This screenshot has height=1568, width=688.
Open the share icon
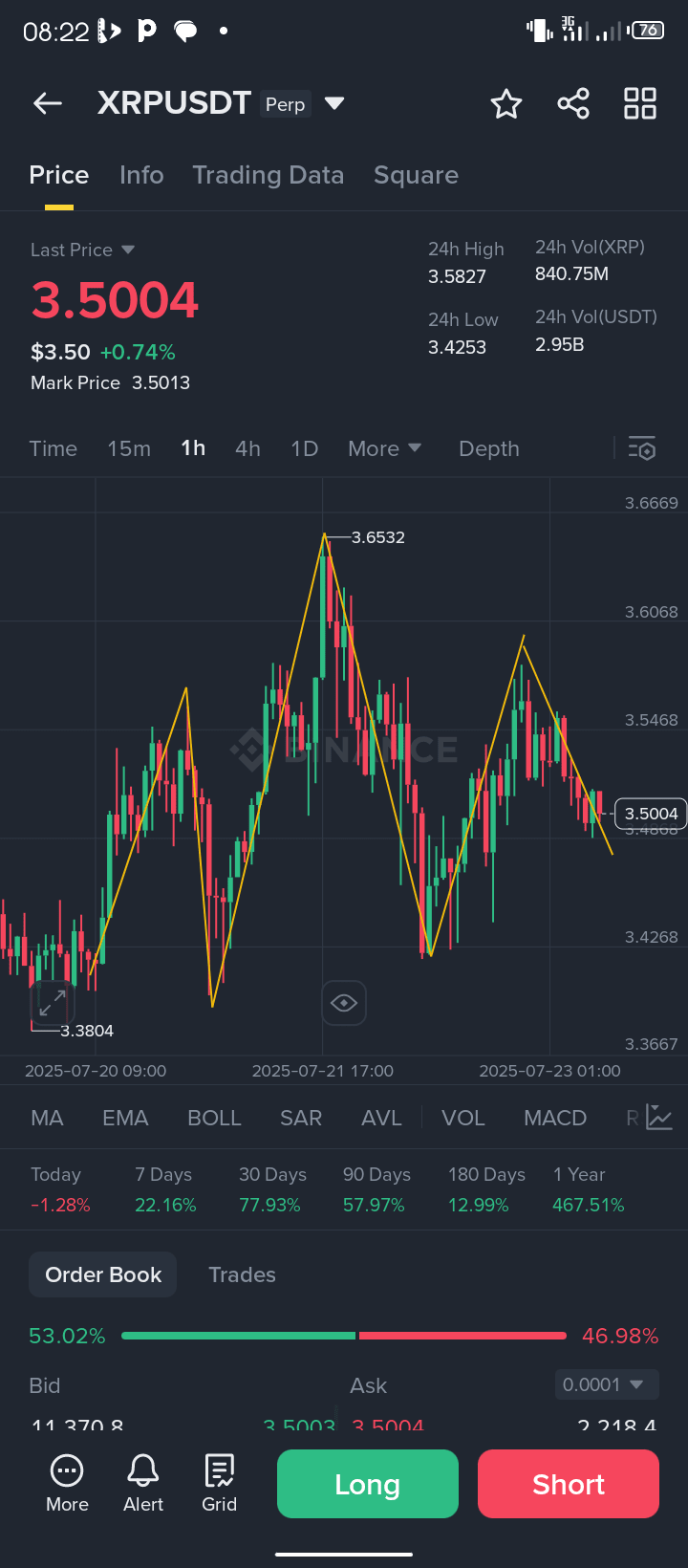click(573, 103)
